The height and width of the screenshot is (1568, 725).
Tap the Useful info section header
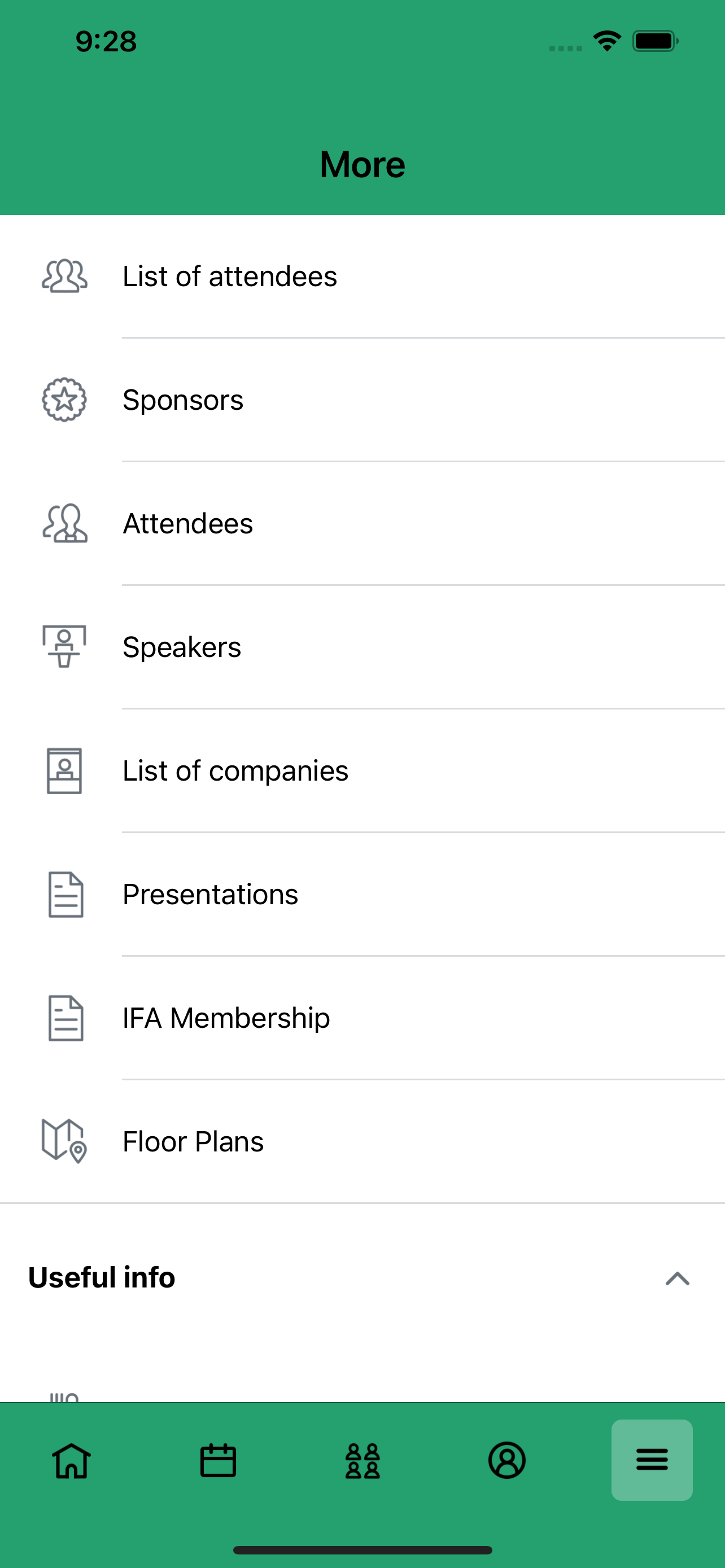coord(363,1278)
